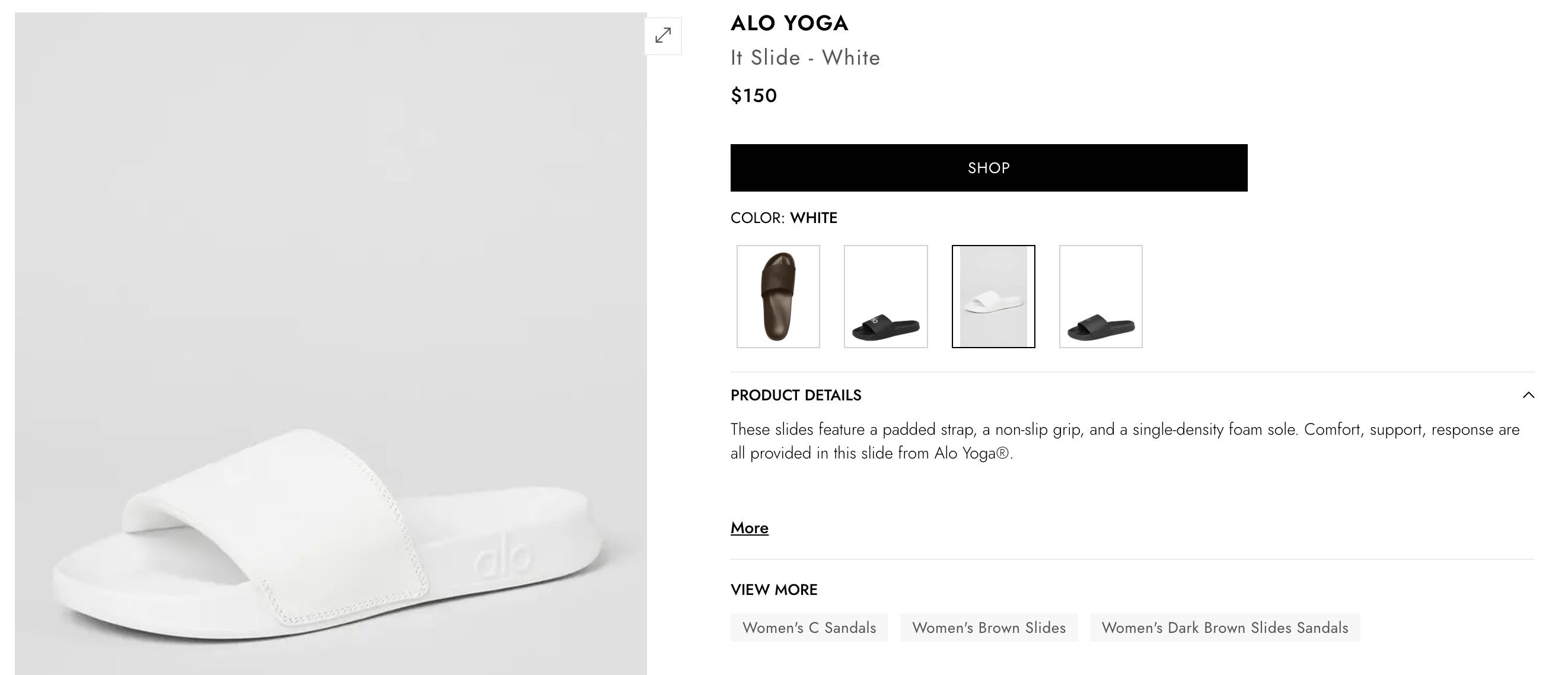Choose the black slide with white logo
The image size is (1568, 675).
pos(885,297)
